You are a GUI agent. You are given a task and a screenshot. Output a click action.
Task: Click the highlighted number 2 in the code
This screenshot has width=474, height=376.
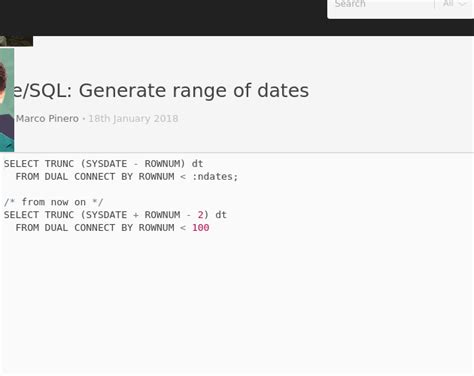pyautogui.click(x=200, y=215)
